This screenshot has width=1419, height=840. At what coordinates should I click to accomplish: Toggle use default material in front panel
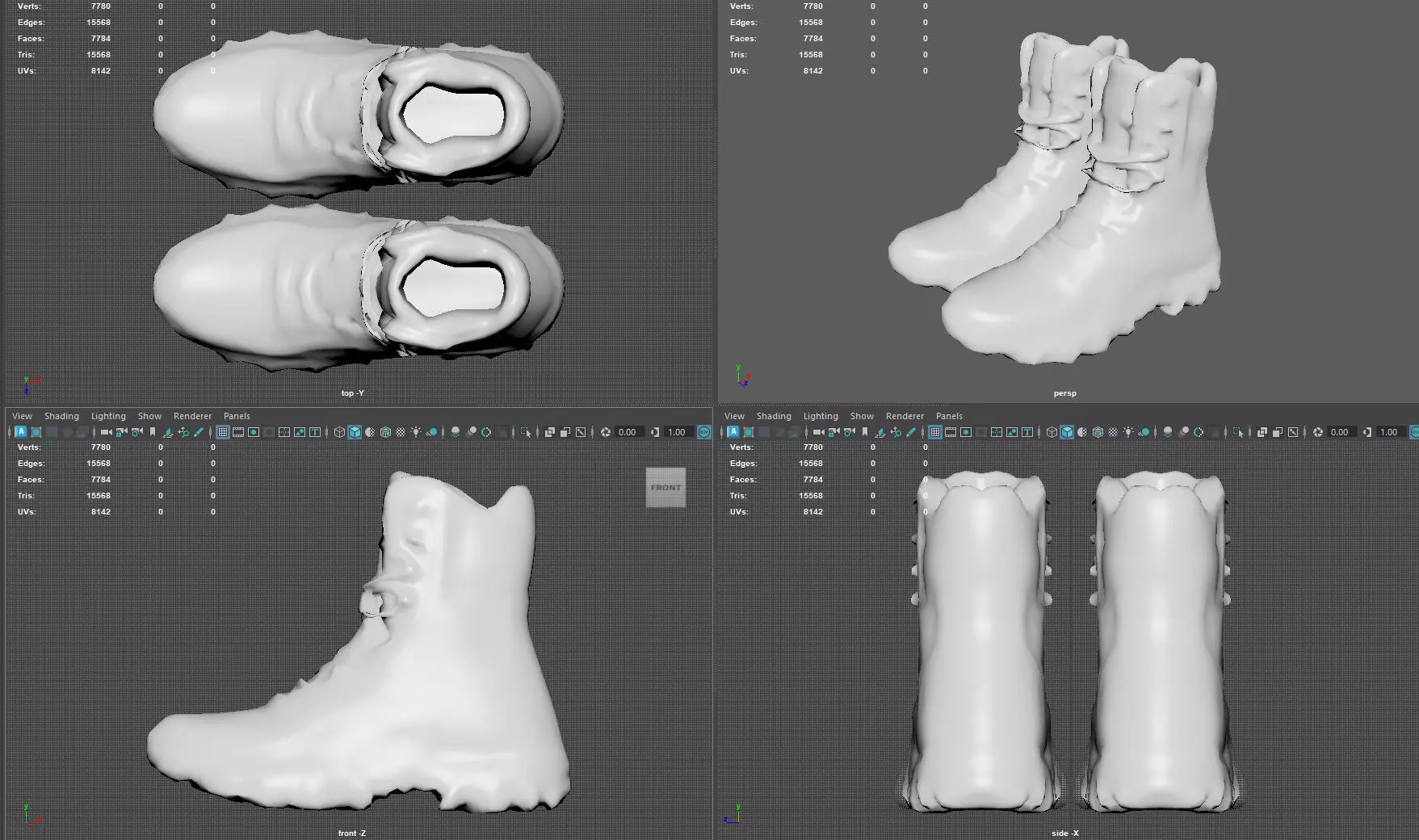pyautogui.click(x=370, y=432)
